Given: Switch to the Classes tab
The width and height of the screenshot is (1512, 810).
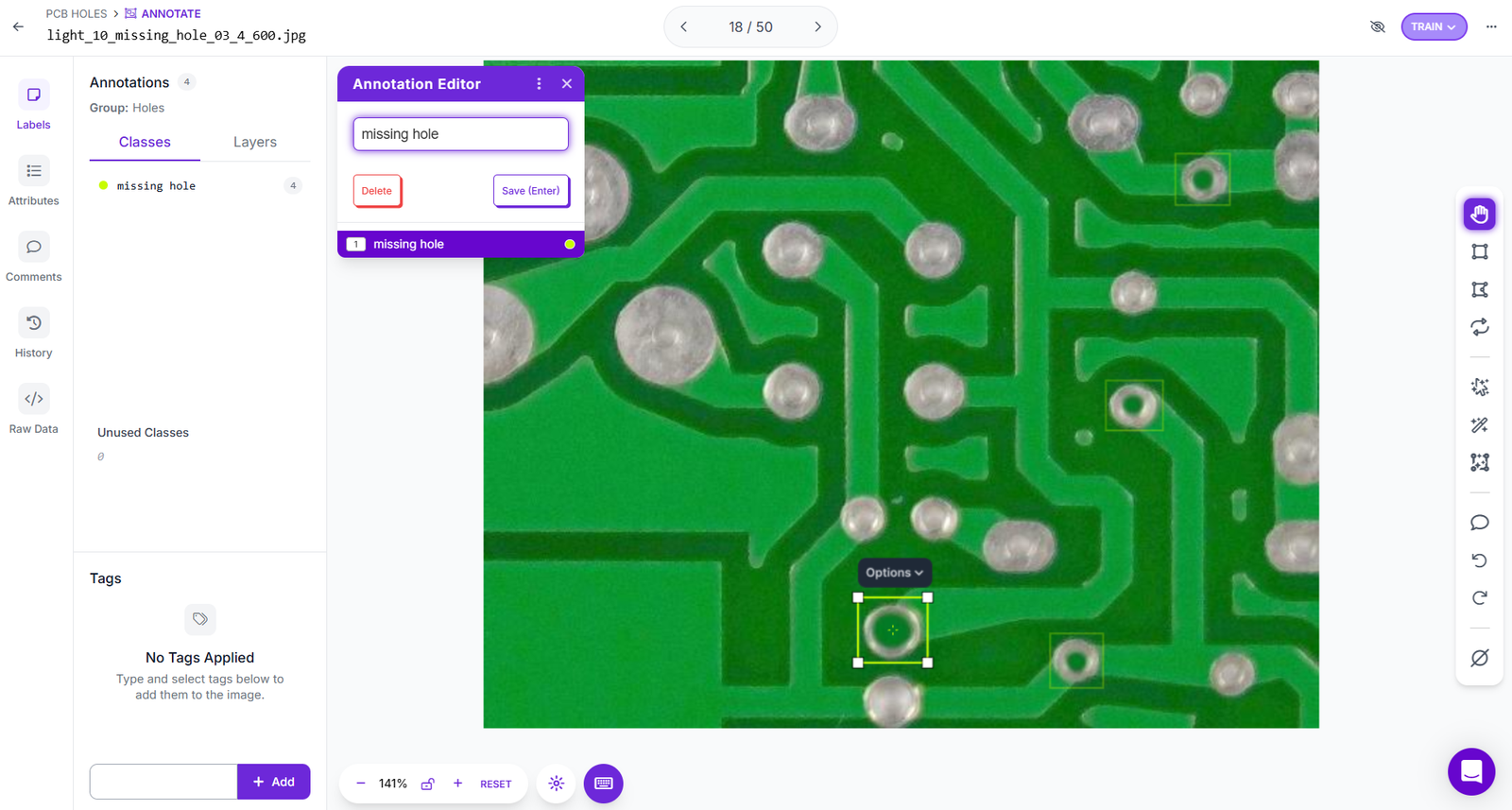Looking at the screenshot, I should pos(145,142).
